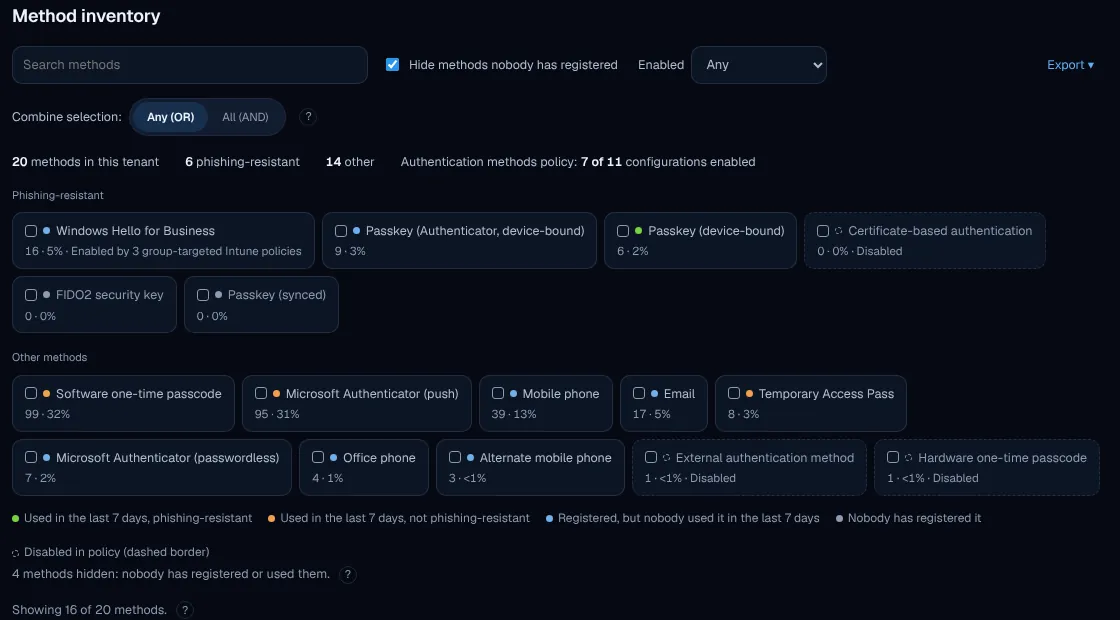This screenshot has height=620, width=1120.
Task: Click the 'Office phone' label
Action: tap(379, 458)
